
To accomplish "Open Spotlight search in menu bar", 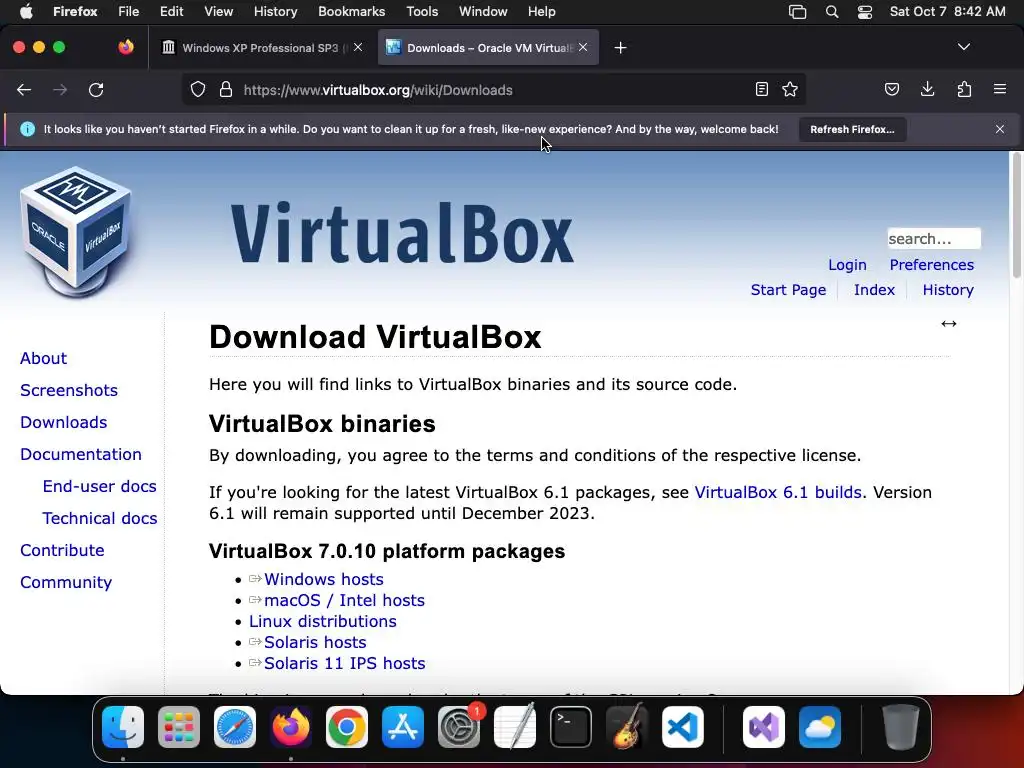I will (x=831, y=12).
